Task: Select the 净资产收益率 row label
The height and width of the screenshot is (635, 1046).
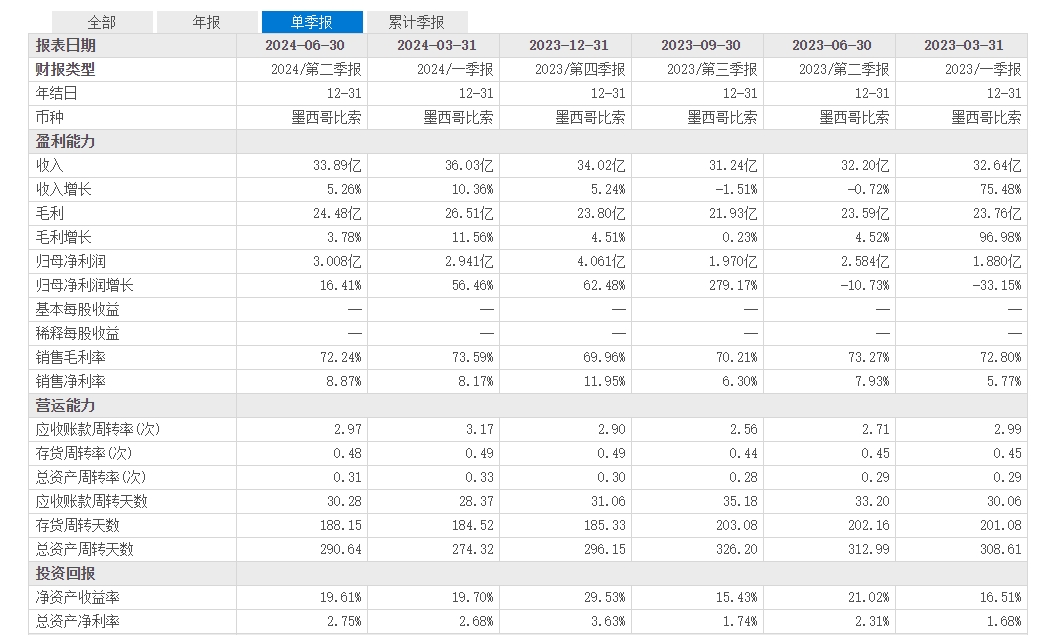Action: [77, 598]
